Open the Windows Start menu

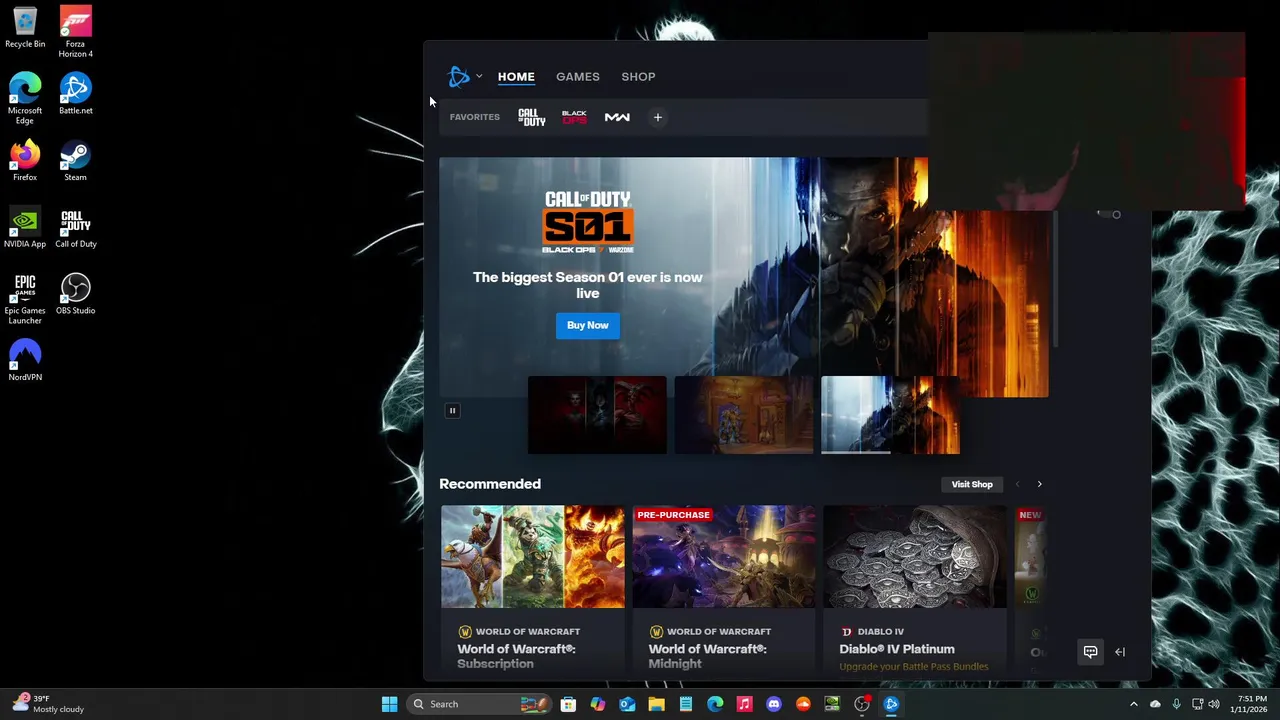tap(389, 704)
